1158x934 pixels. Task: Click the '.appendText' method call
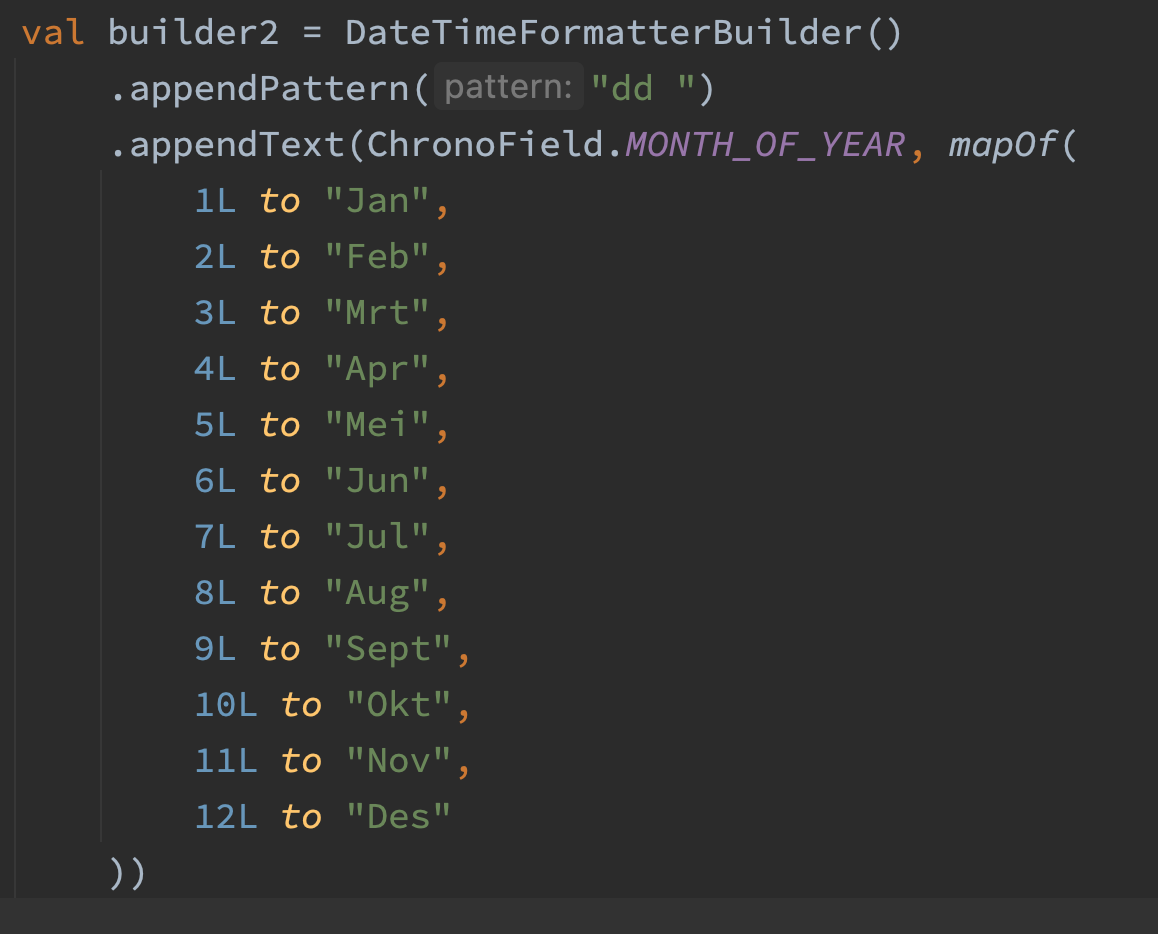(x=227, y=145)
